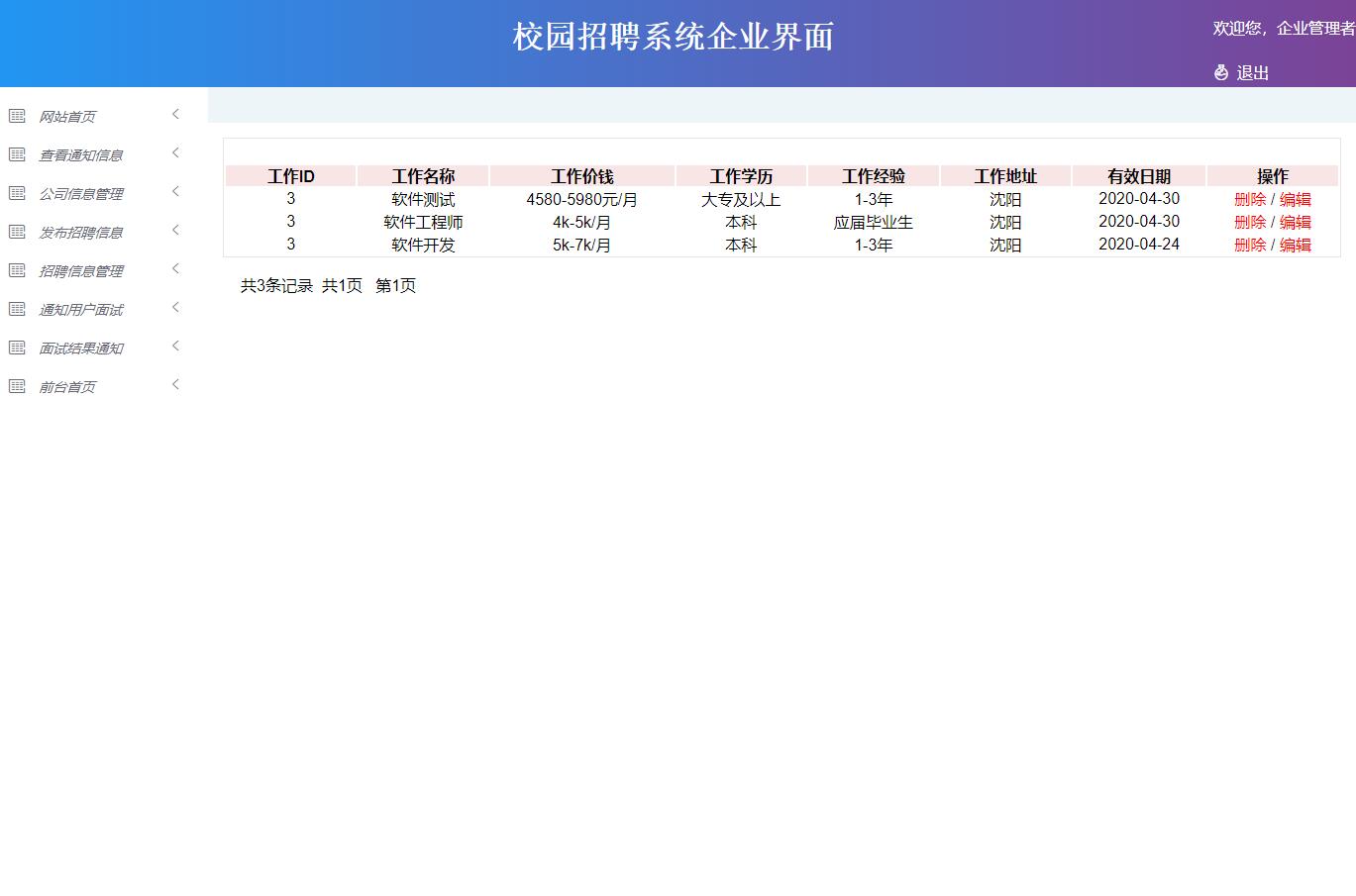
Task: Click the 查看通知信息 sidebar icon
Action: [17, 152]
